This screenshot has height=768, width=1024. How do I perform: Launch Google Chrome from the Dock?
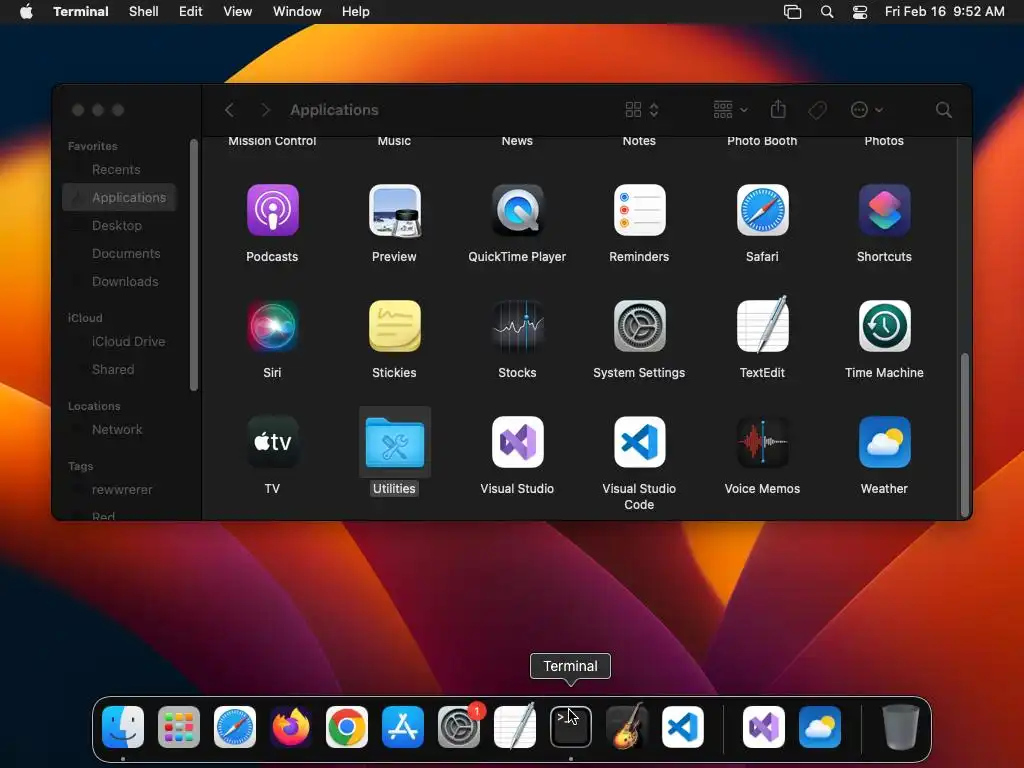(347, 727)
